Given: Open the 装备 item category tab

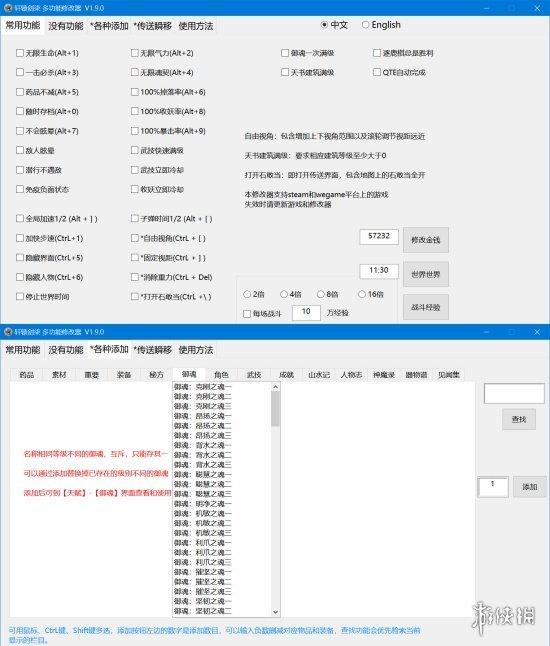Looking at the screenshot, I should coord(124,374).
